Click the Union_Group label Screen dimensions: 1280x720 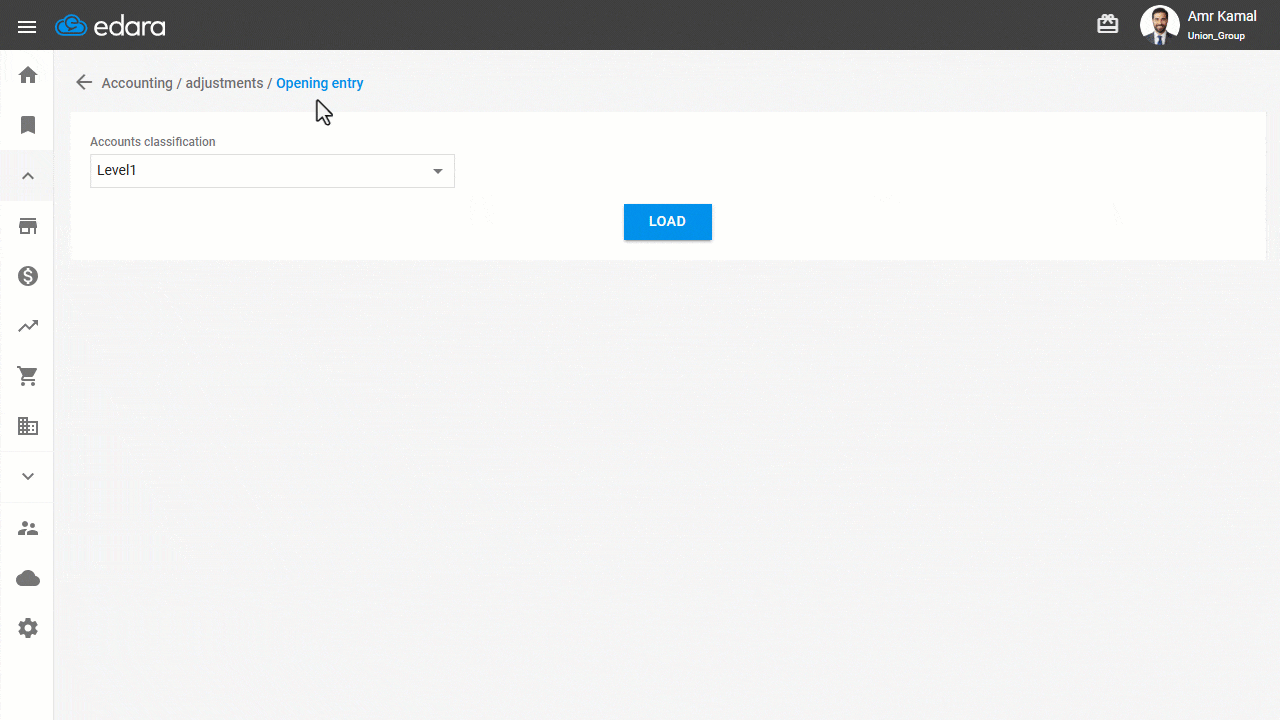click(x=1216, y=36)
